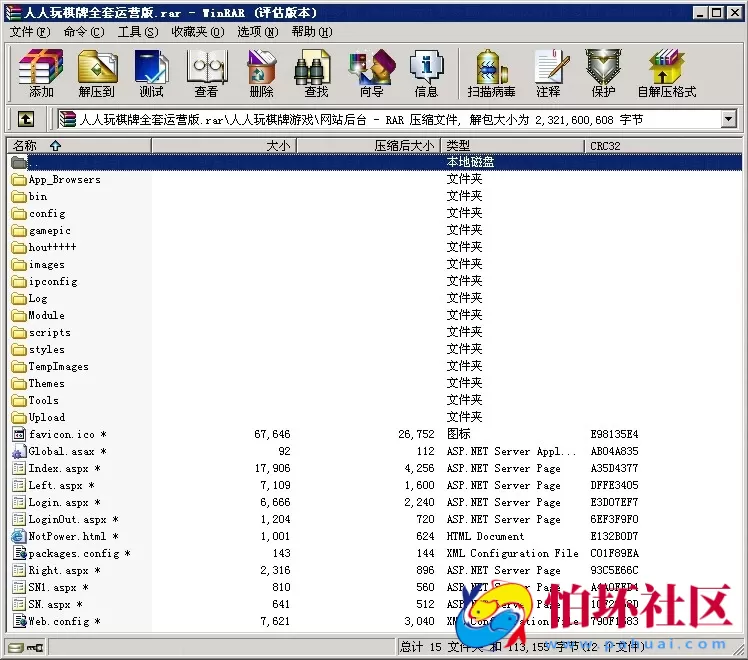This screenshot has height=660, width=748.
Task: Select the styles folder row
Action: tap(375, 349)
